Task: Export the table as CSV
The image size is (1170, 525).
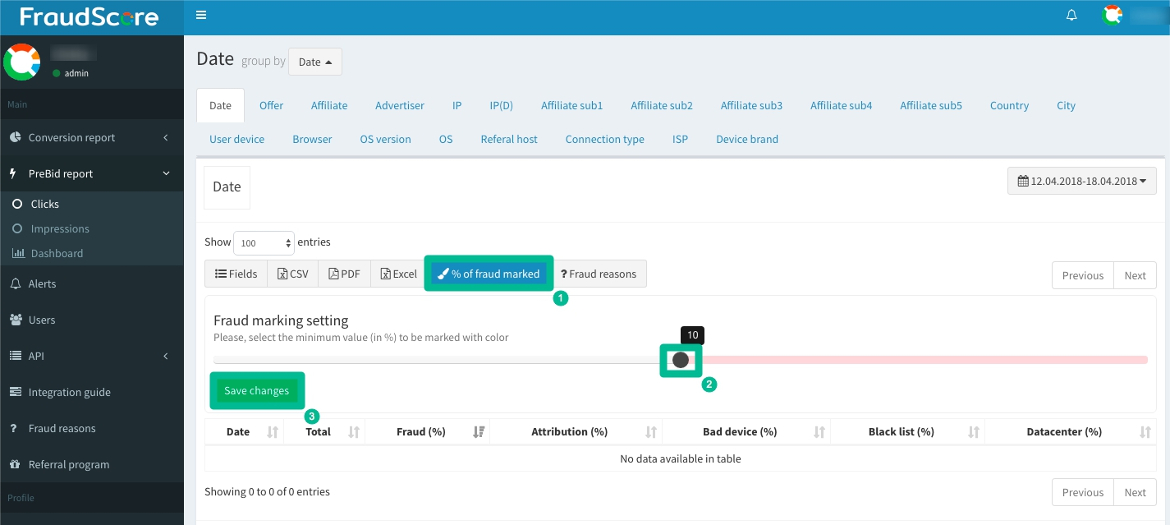Action: pyautogui.click(x=292, y=274)
